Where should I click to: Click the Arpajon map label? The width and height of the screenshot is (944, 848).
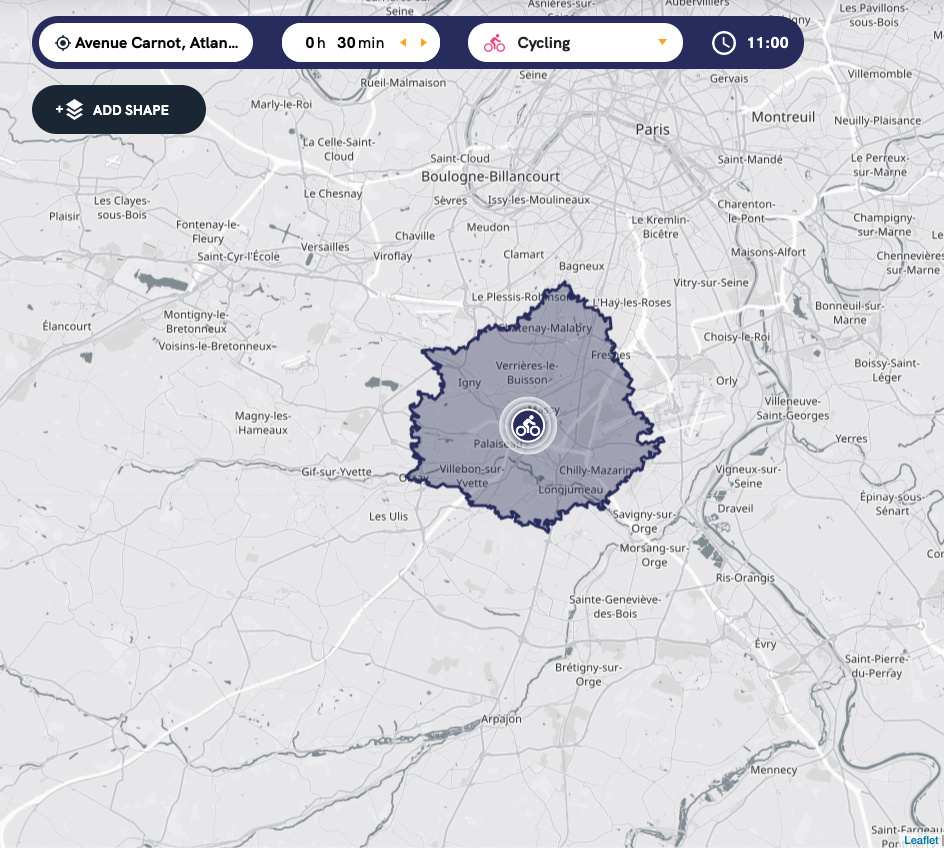502,719
